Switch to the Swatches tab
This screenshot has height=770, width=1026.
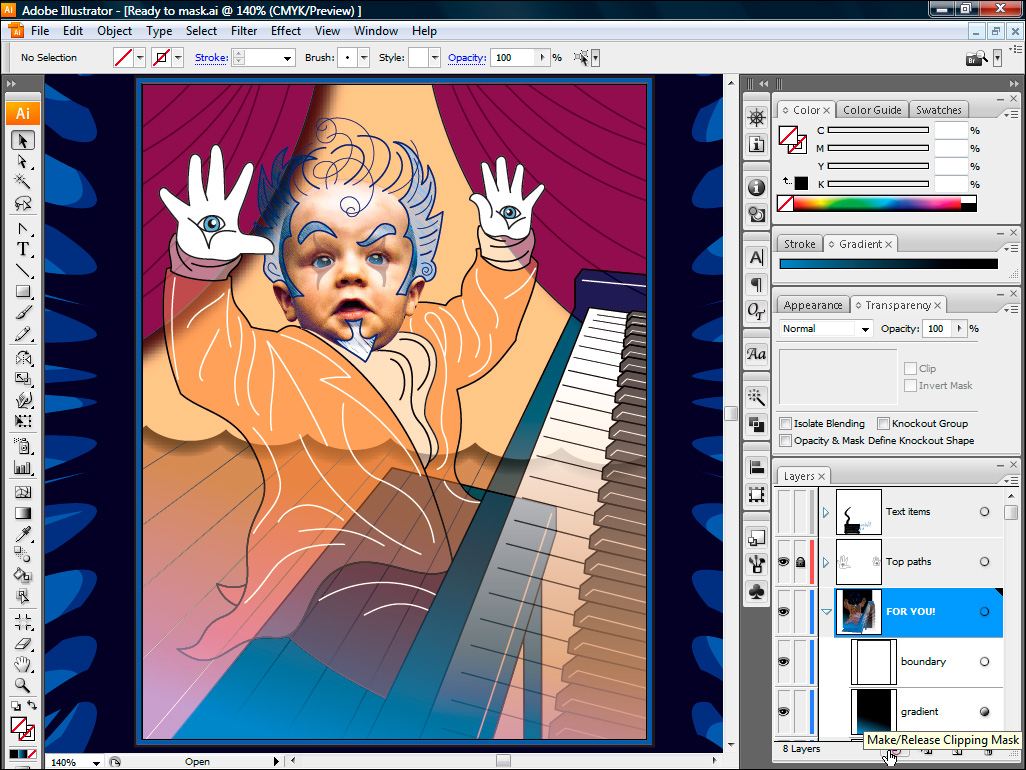pos(938,110)
